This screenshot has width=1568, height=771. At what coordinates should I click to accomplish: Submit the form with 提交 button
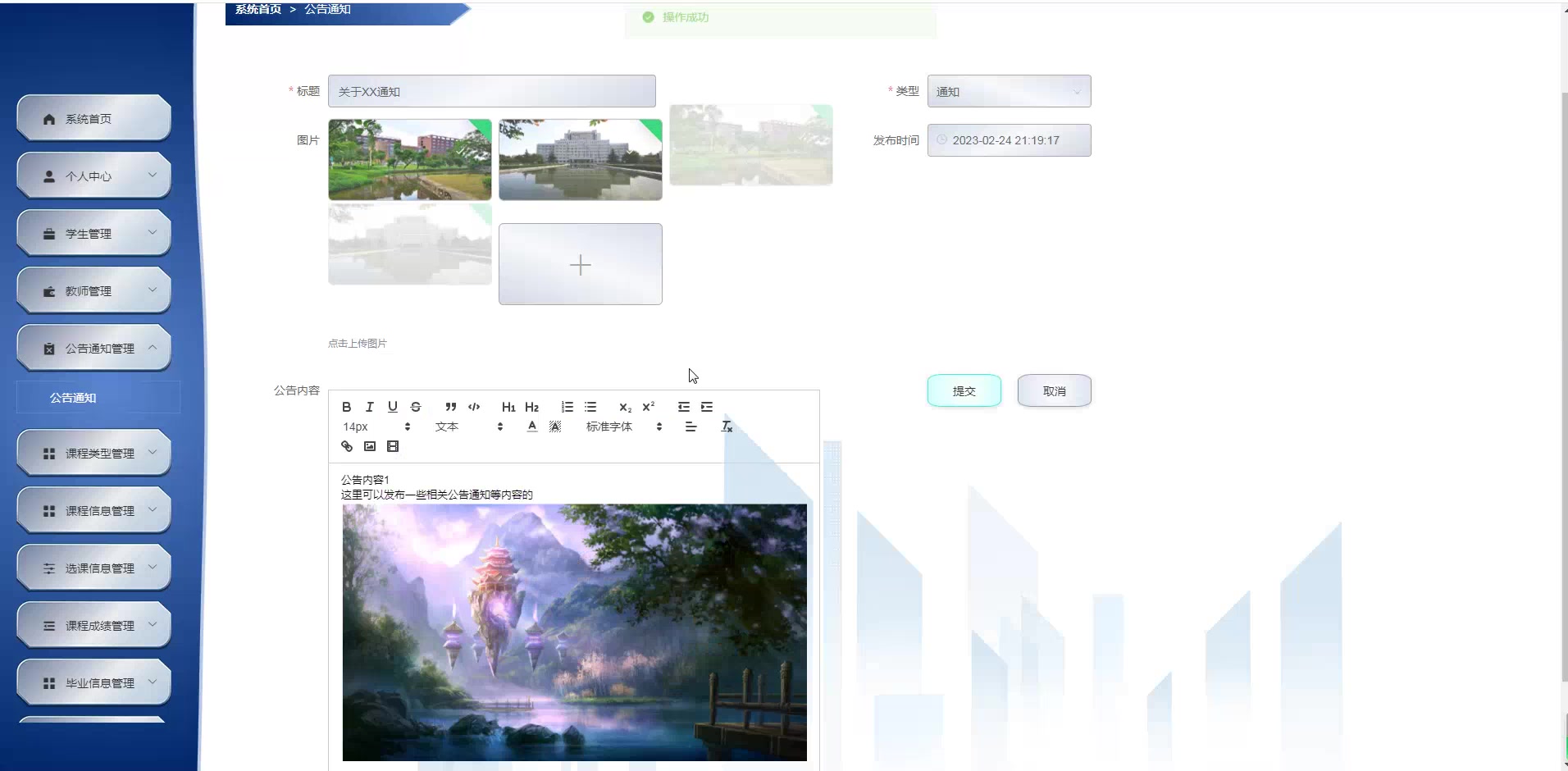tap(964, 390)
